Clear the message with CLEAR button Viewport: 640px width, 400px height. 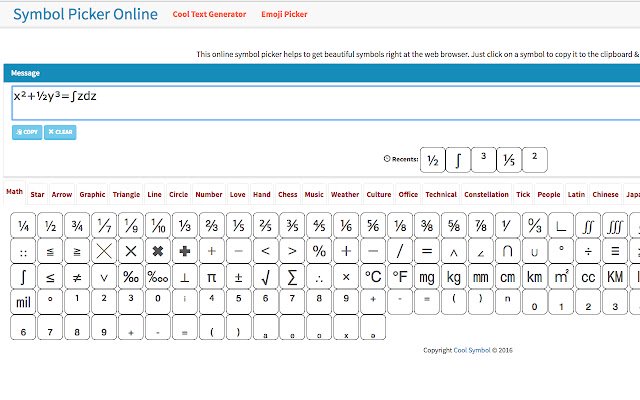point(60,132)
